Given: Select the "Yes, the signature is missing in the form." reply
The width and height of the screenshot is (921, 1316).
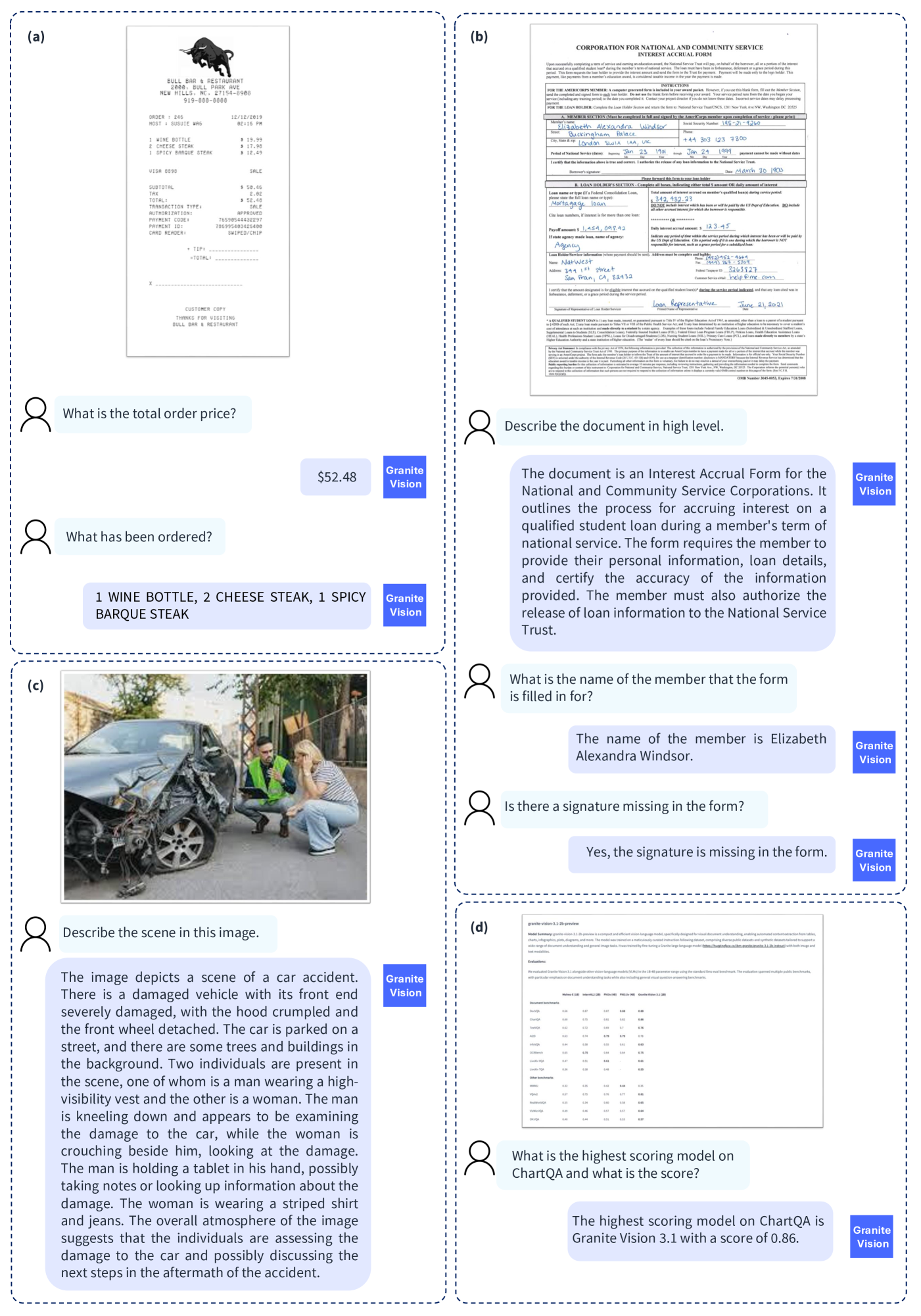Looking at the screenshot, I should 701,854.
